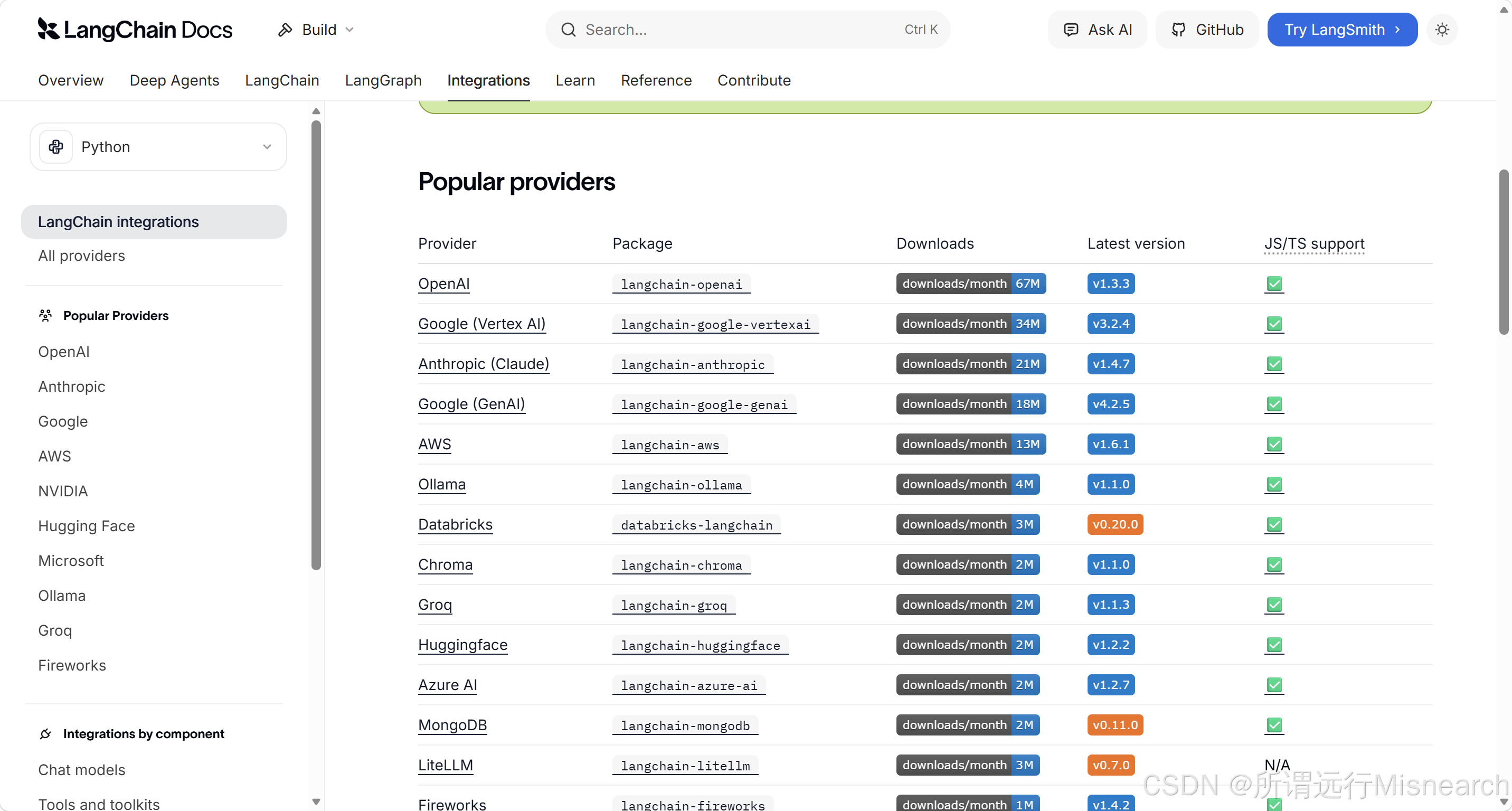Click the Python language icon

coord(56,147)
